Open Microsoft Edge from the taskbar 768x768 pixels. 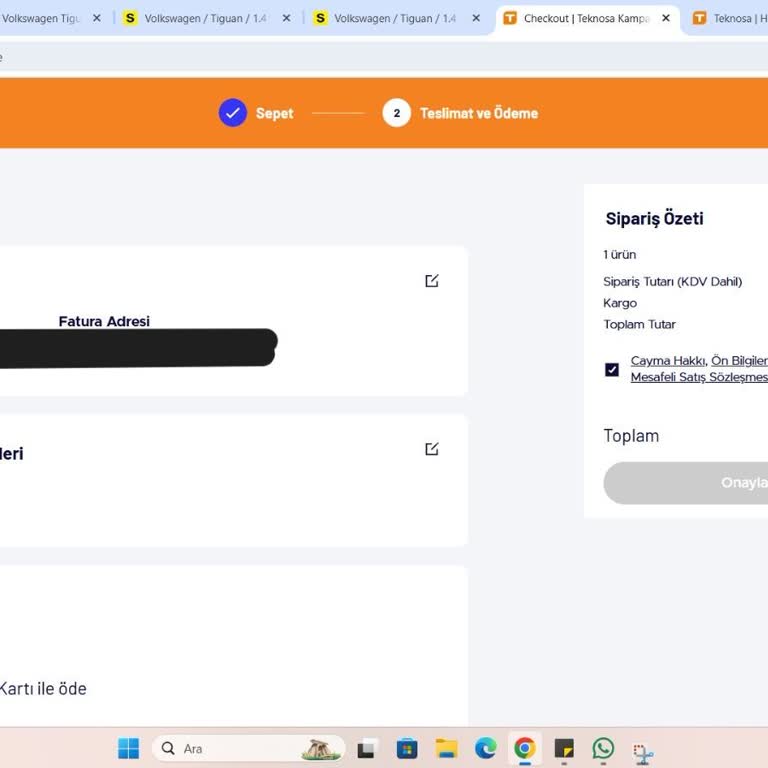pyautogui.click(x=485, y=748)
